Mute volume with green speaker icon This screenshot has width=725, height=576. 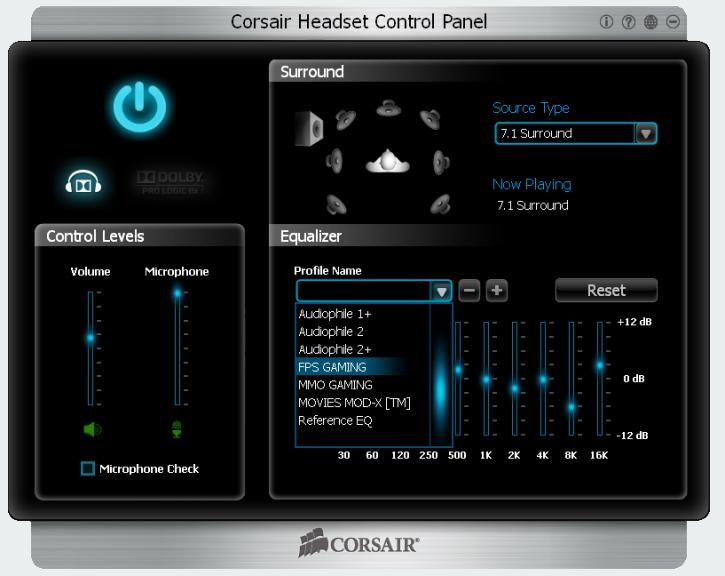point(92,429)
